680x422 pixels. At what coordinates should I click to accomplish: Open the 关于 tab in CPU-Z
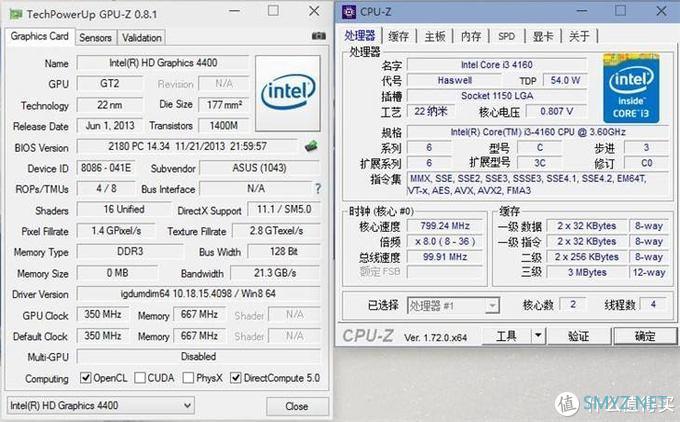tap(579, 36)
